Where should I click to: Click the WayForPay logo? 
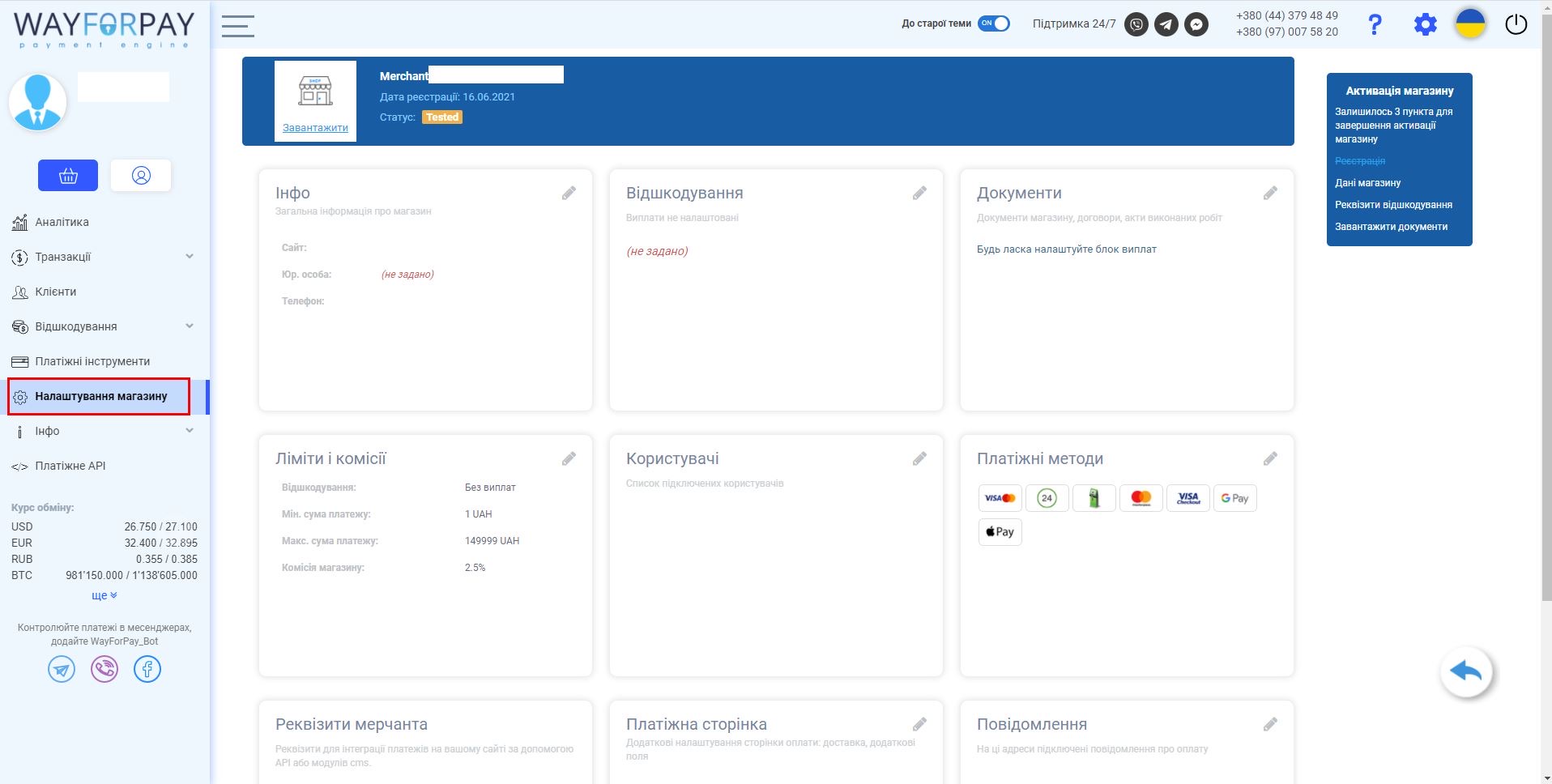click(x=104, y=28)
